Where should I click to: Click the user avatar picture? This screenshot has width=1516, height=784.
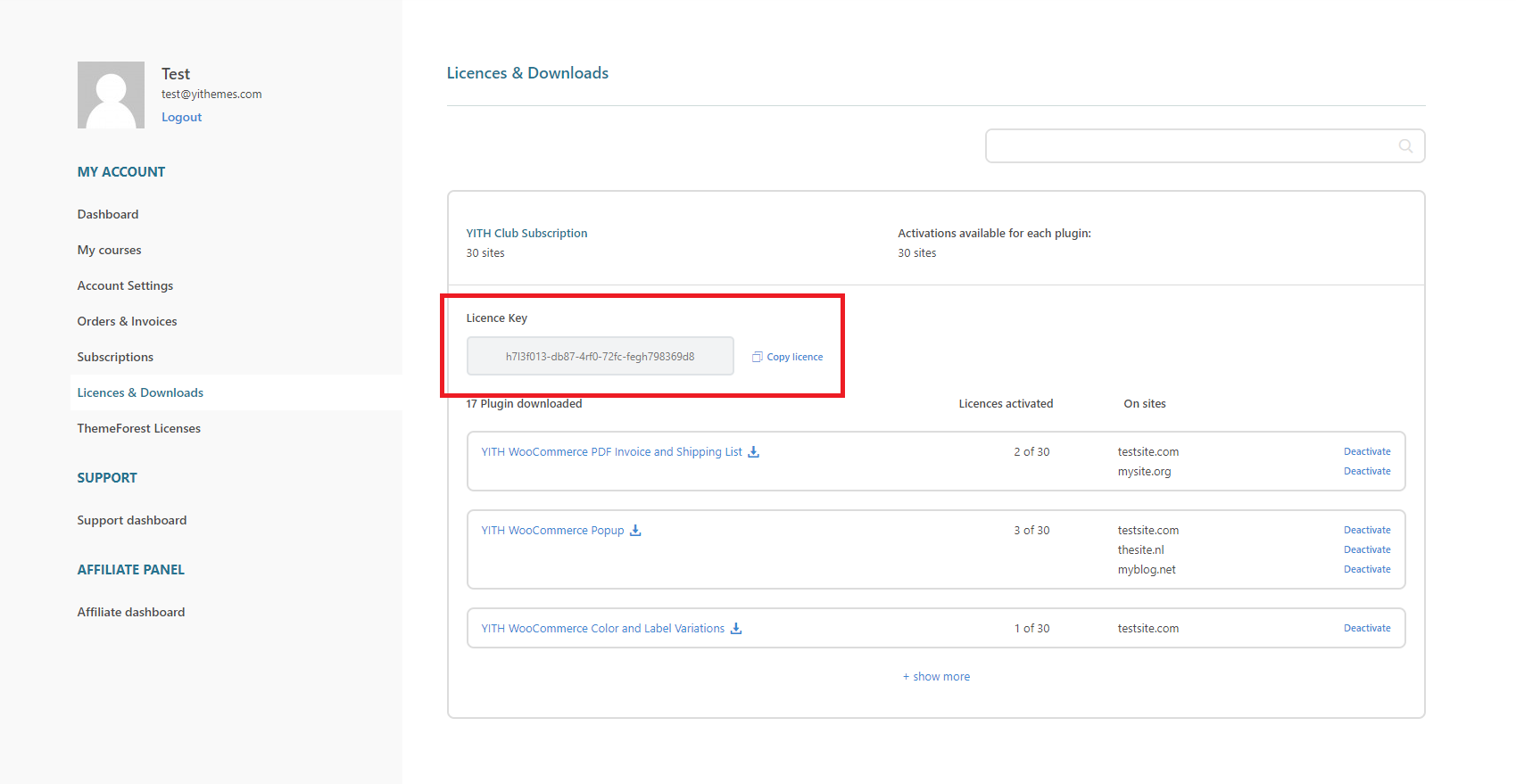[111, 95]
